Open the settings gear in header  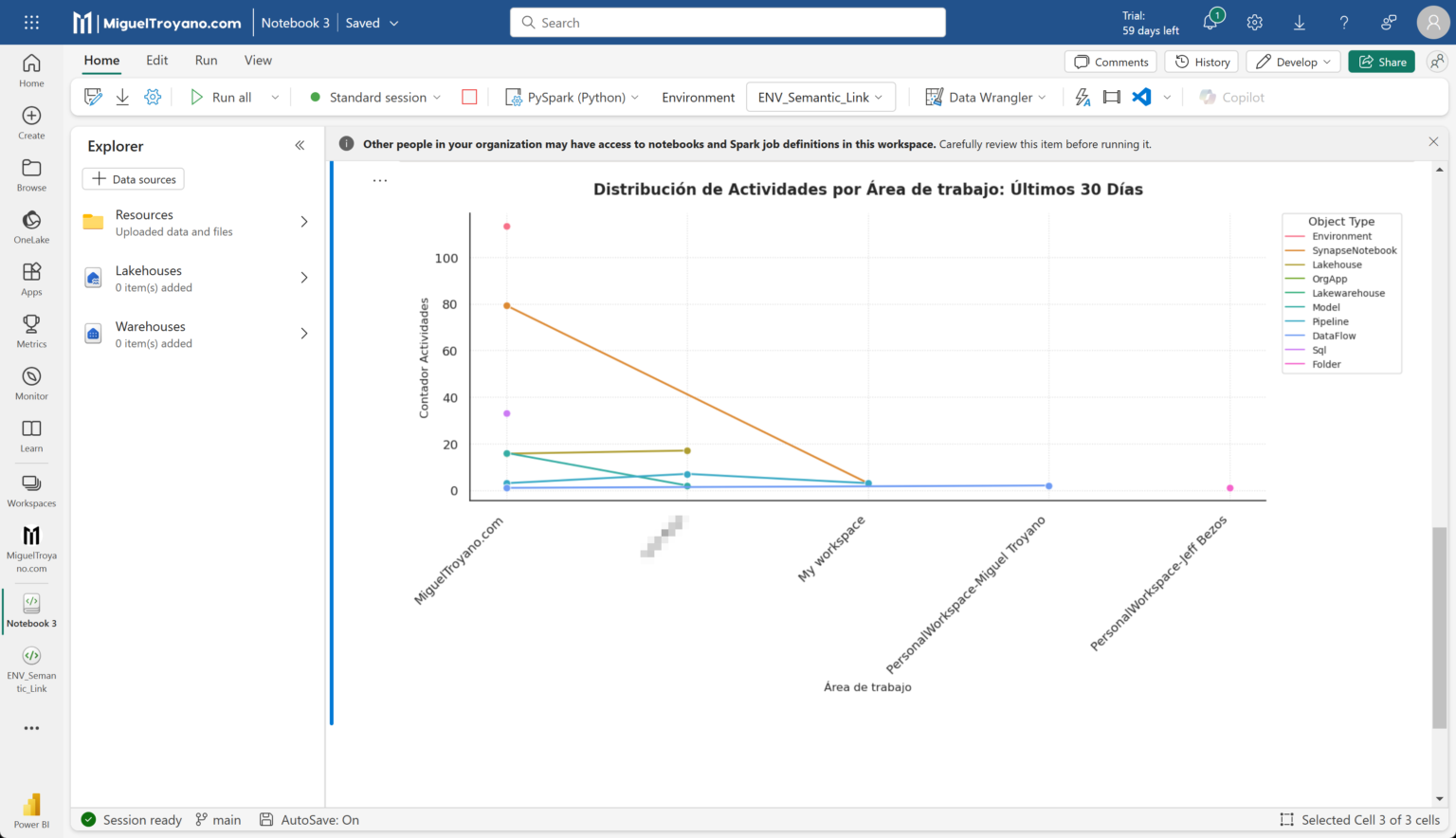(x=1255, y=23)
